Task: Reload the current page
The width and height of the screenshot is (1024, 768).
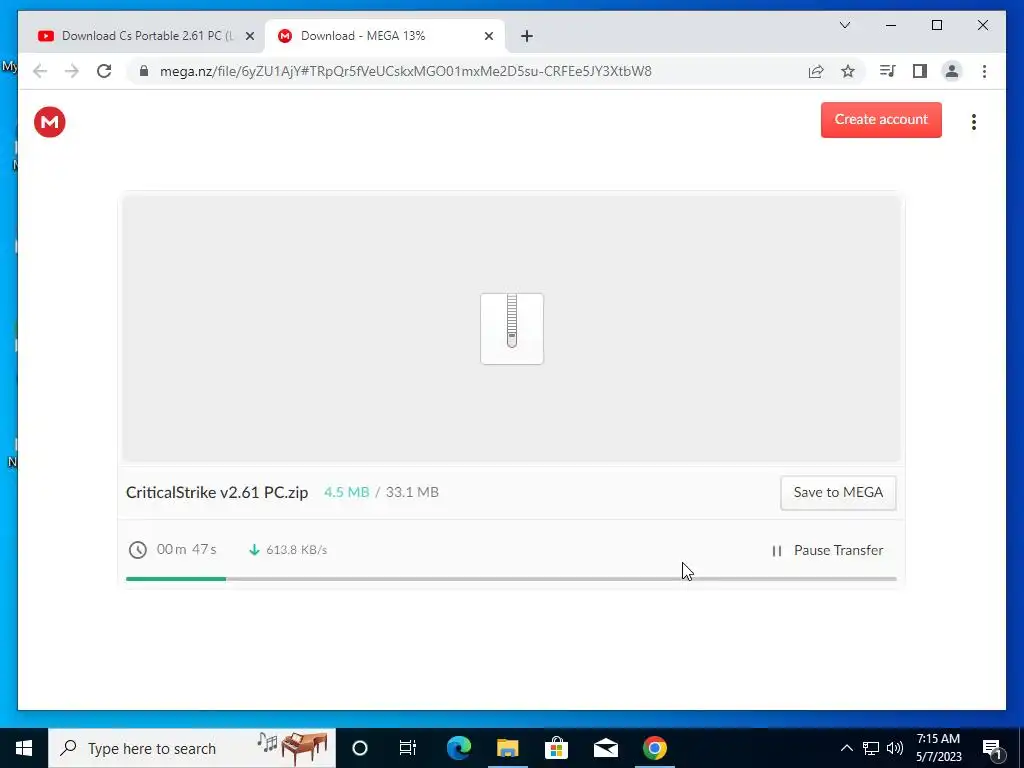Action: coord(104,71)
